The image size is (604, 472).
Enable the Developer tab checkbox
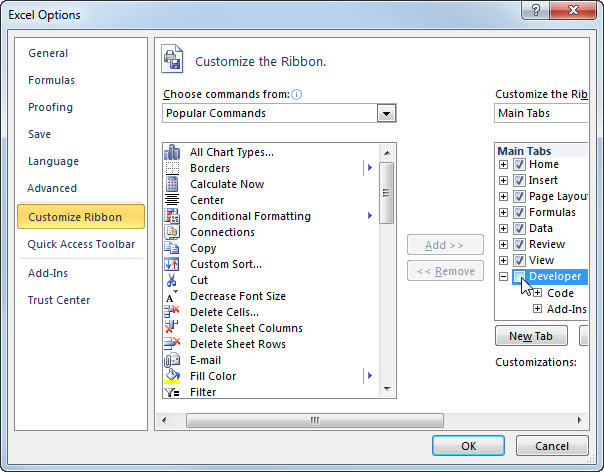click(x=519, y=276)
